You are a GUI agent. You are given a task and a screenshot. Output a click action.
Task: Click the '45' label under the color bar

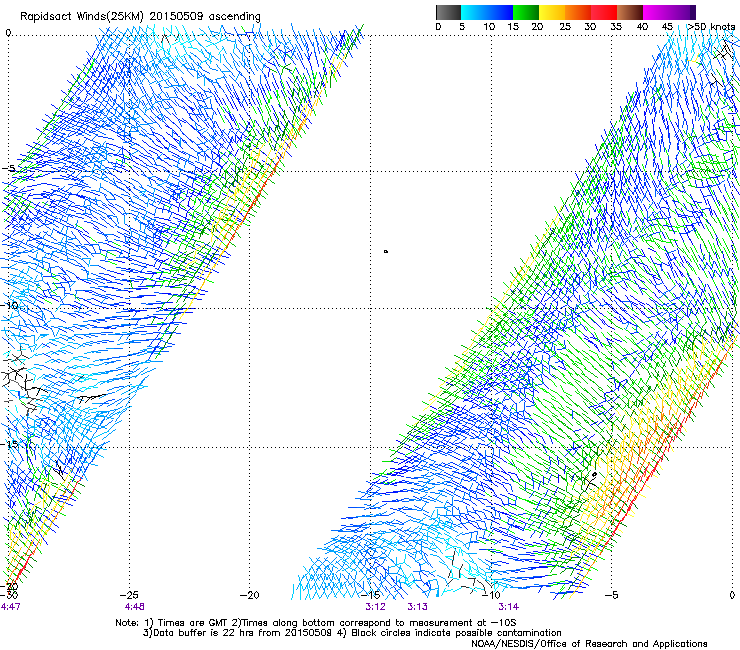click(x=667, y=26)
